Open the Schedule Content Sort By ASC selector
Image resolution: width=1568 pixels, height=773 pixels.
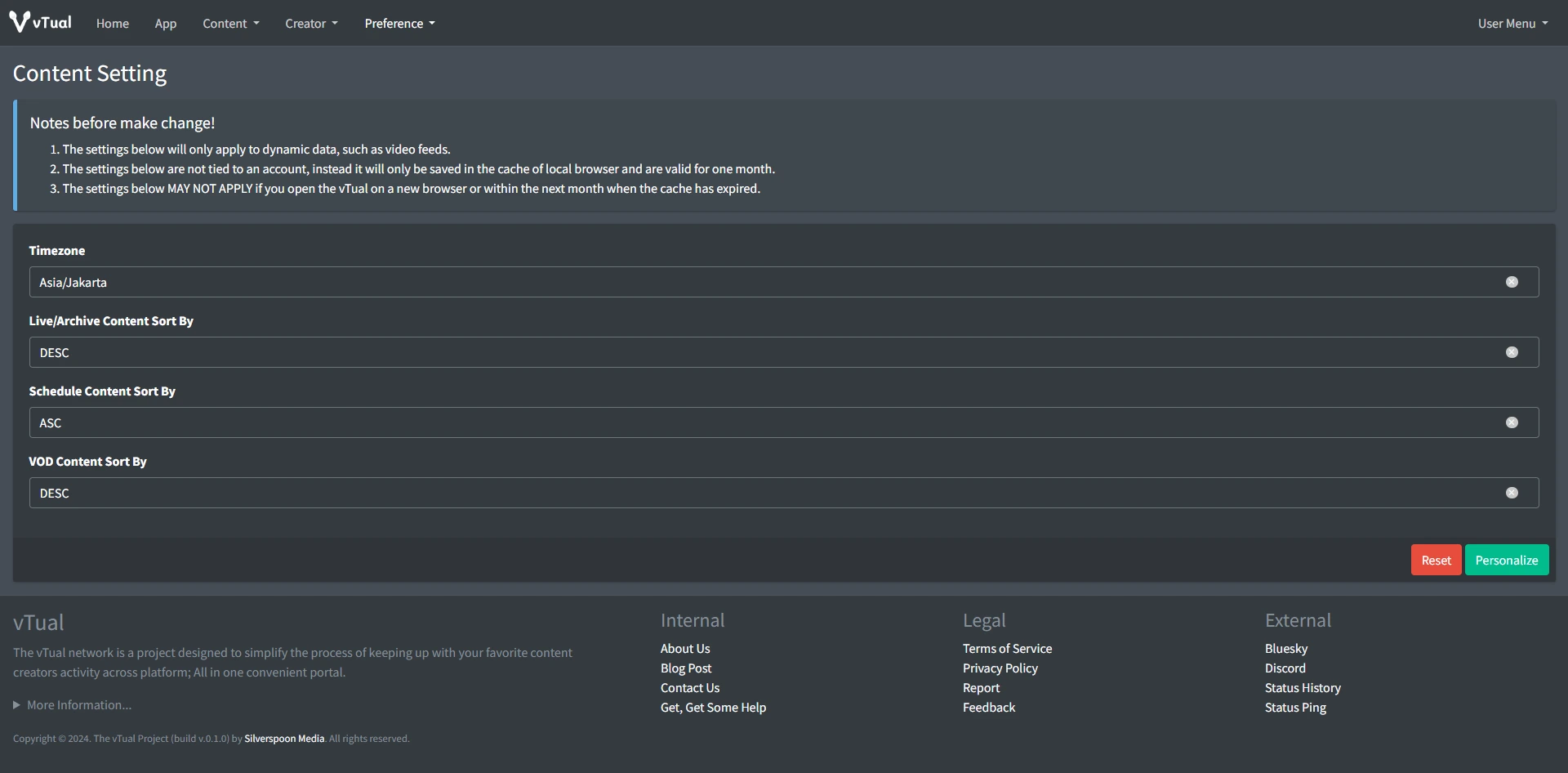(x=735, y=422)
